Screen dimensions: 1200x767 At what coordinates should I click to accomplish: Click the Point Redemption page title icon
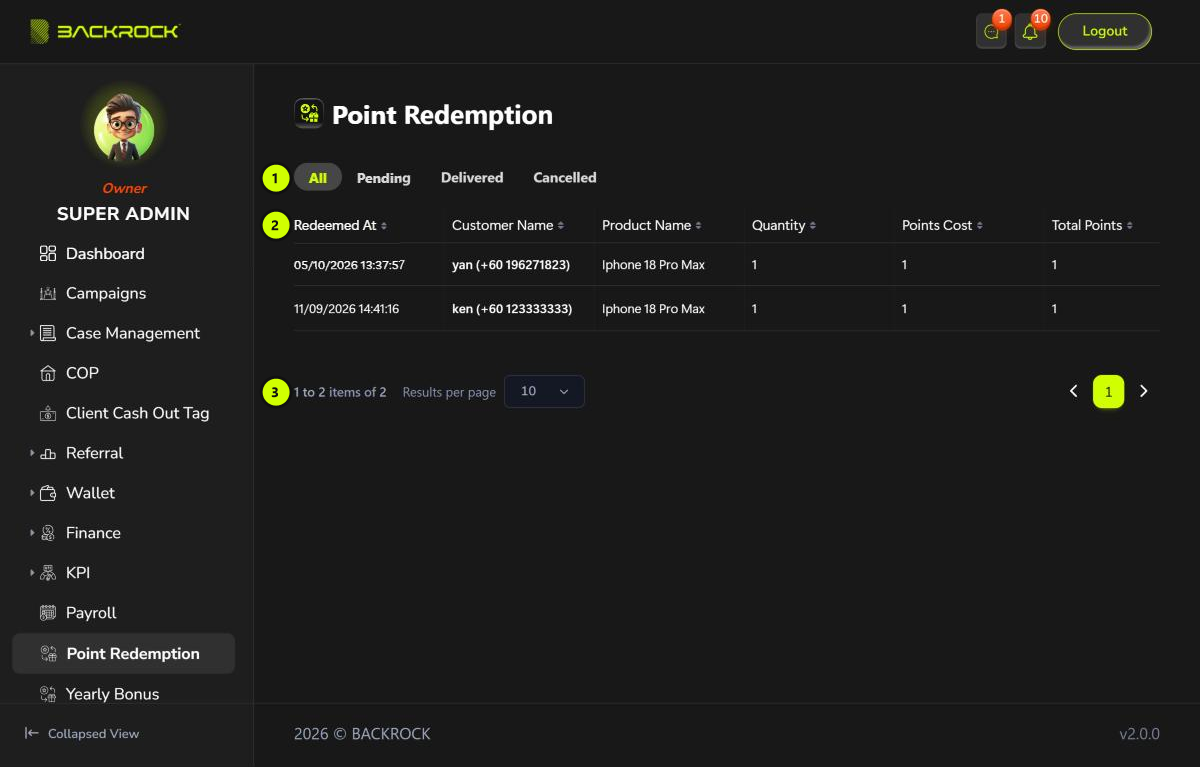[309, 114]
